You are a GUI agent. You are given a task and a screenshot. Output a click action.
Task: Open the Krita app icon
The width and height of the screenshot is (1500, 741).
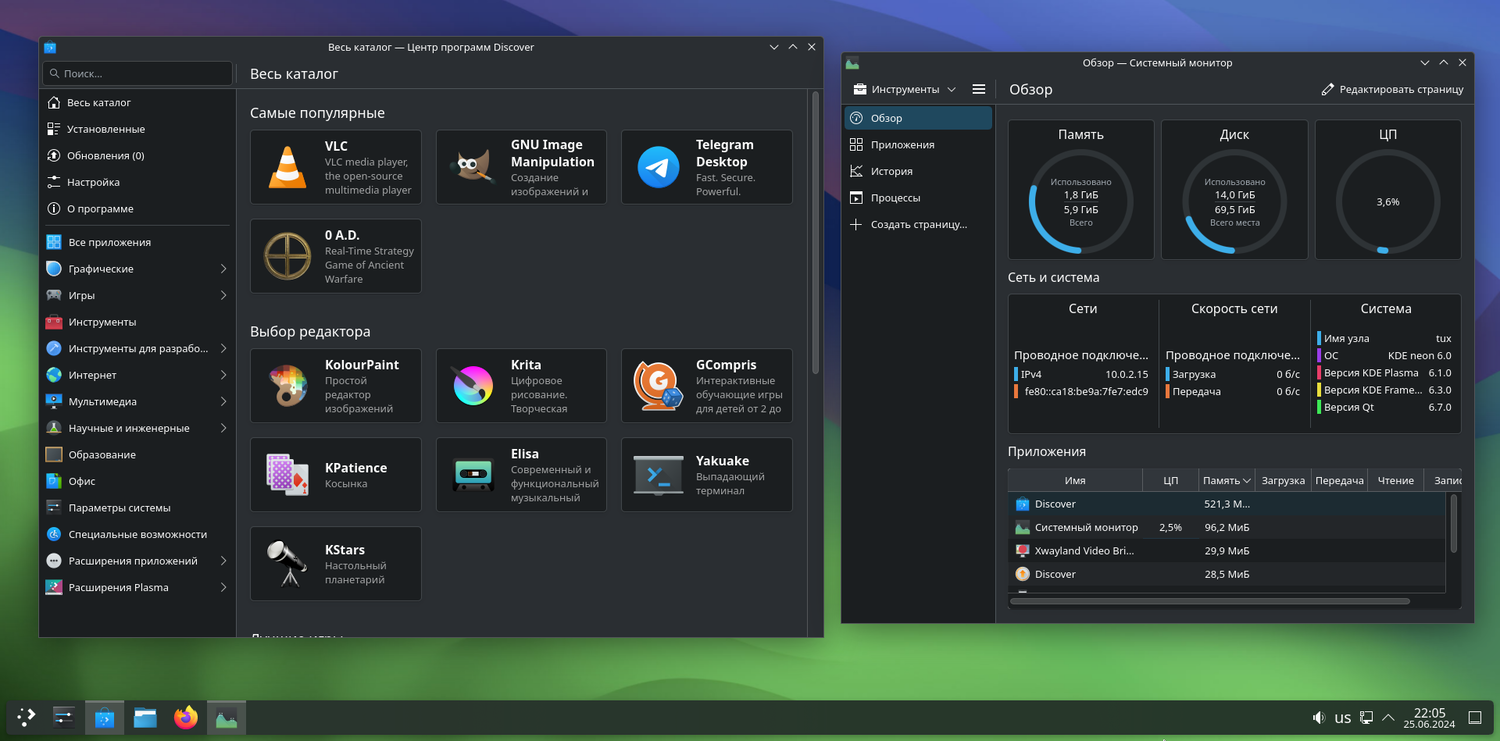472,386
